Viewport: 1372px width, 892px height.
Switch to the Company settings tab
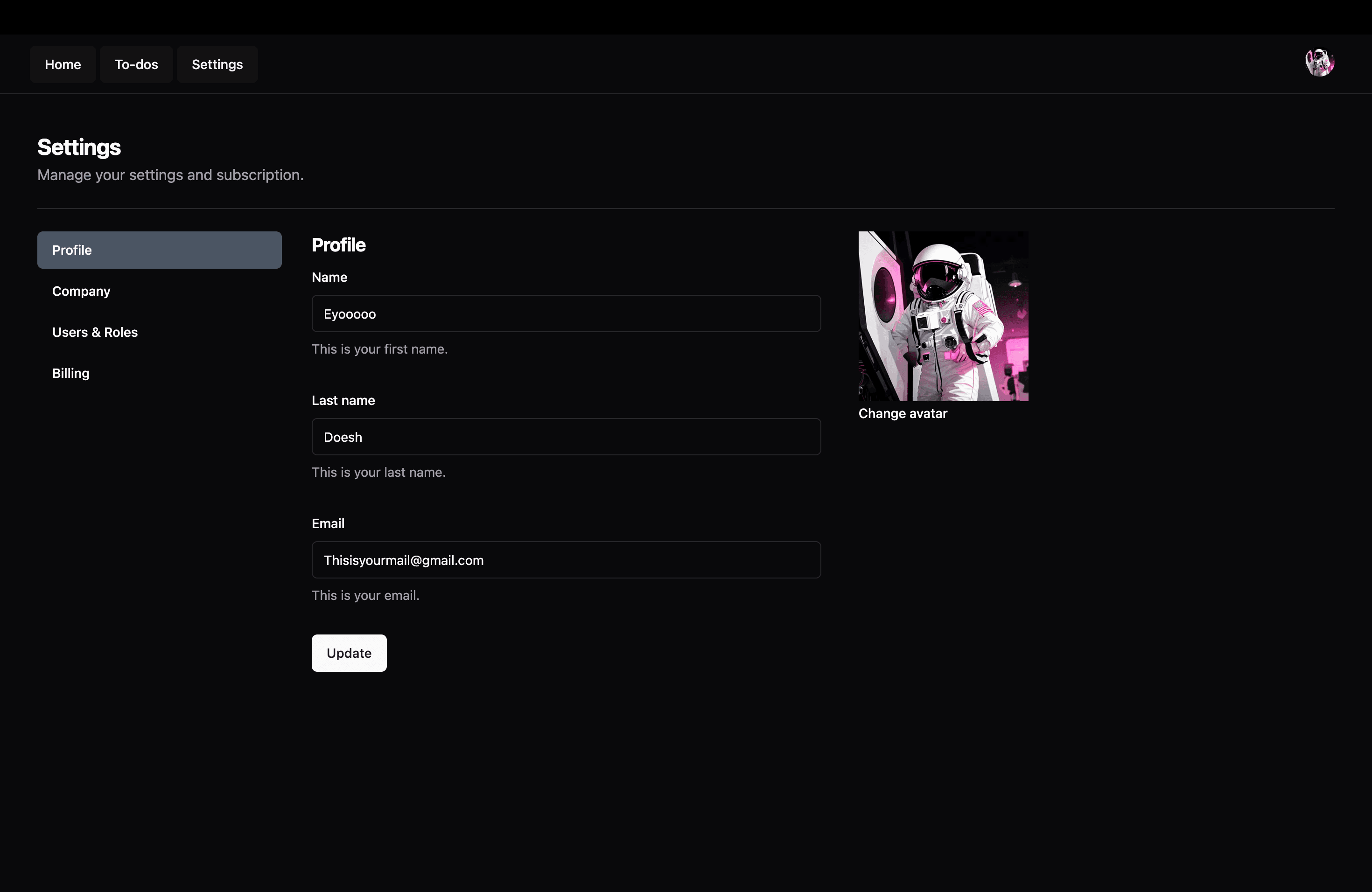[x=81, y=292]
